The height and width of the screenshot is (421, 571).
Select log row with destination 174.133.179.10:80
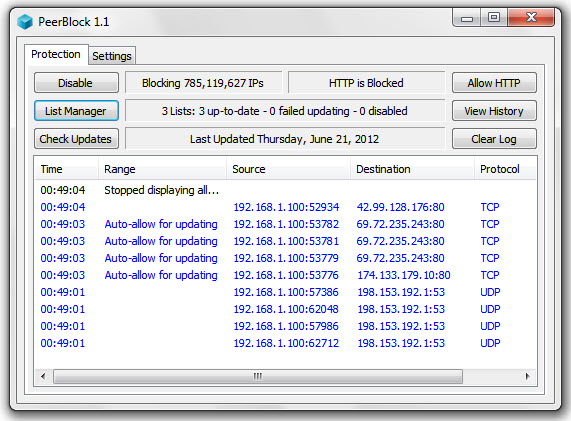[285, 275]
